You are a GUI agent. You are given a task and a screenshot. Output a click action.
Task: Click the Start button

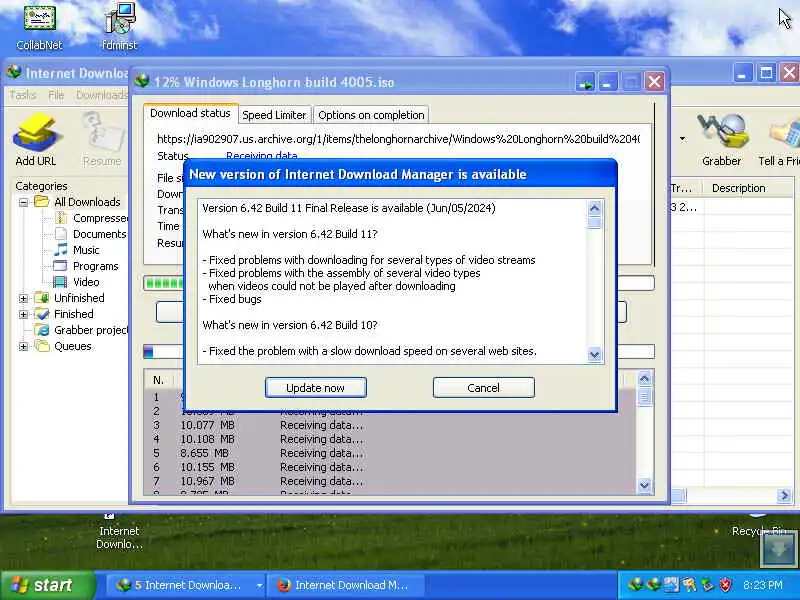point(47,585)
